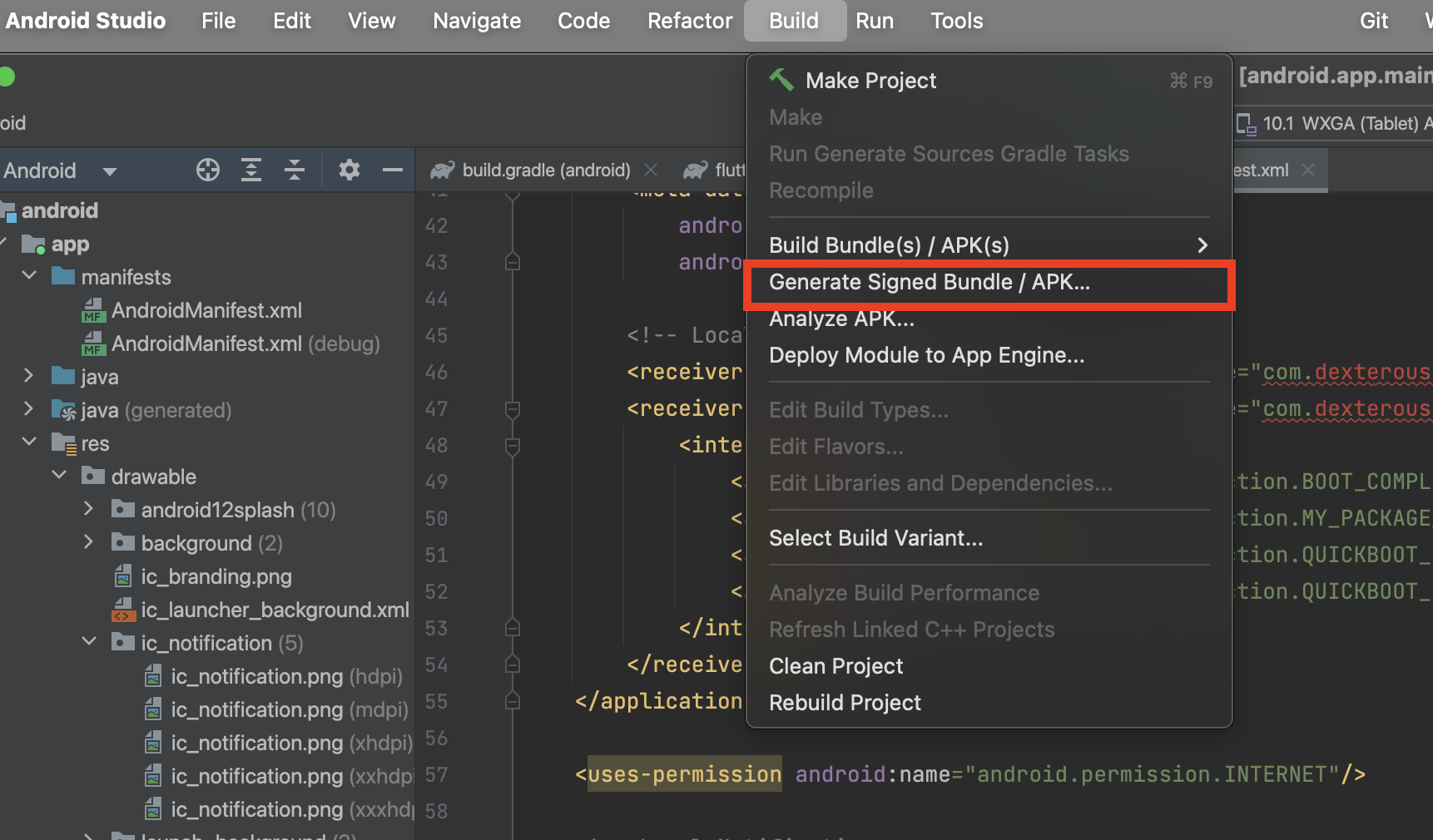Screen dimensions: 1433x840
Task: Click the debug AndroidManifest.xml file icon
Action: (x=93, y=343)
